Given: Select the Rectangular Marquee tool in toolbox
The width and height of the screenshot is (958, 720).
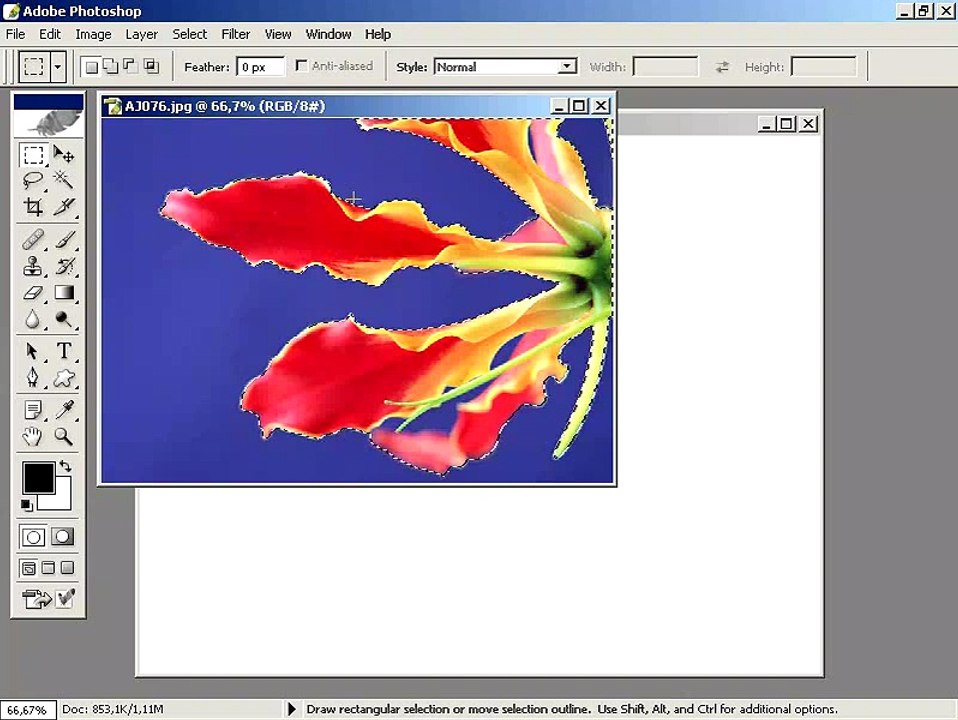Looking at the screenshot, I should click(x=33, y=155).
